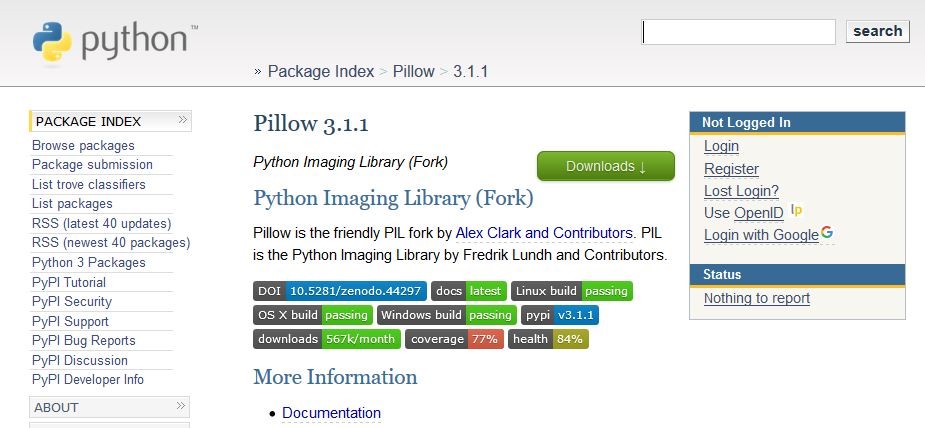Viewport: 925px width, 428px height.
Task: Collapse the Package Index sidebar section
Action: point(182,121)
